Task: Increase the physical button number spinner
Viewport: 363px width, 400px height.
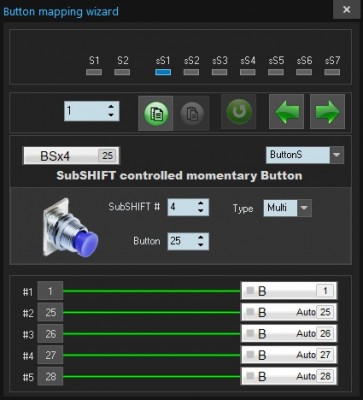Action: coord(111,107)
